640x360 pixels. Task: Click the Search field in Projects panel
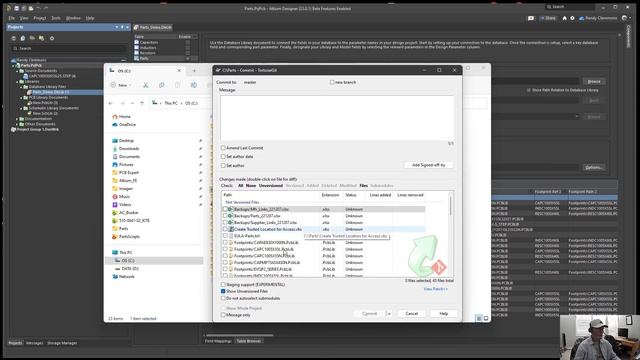pyautogui.click(x=68, y=49)
